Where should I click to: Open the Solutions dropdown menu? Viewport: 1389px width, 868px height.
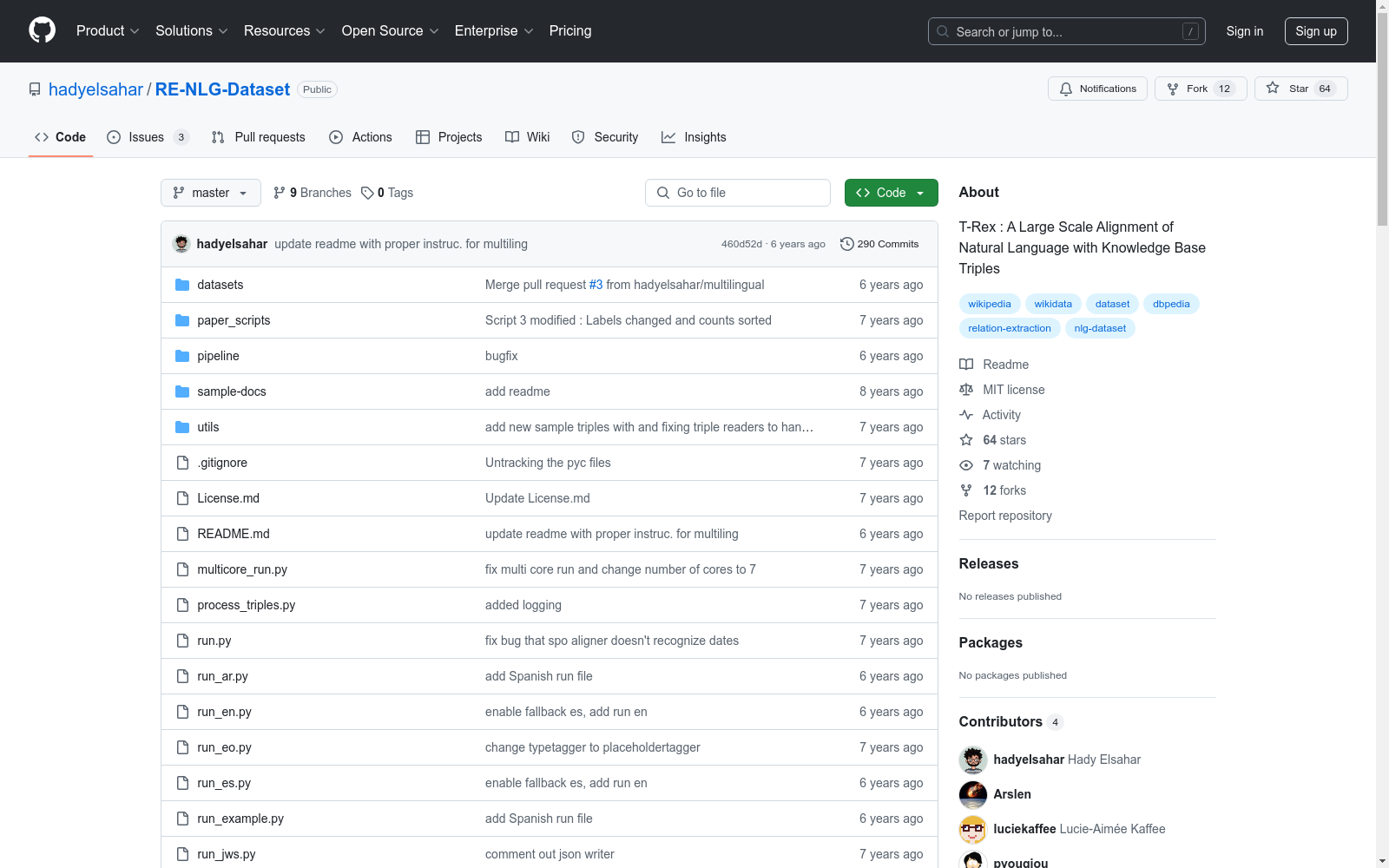click(192, 31)
